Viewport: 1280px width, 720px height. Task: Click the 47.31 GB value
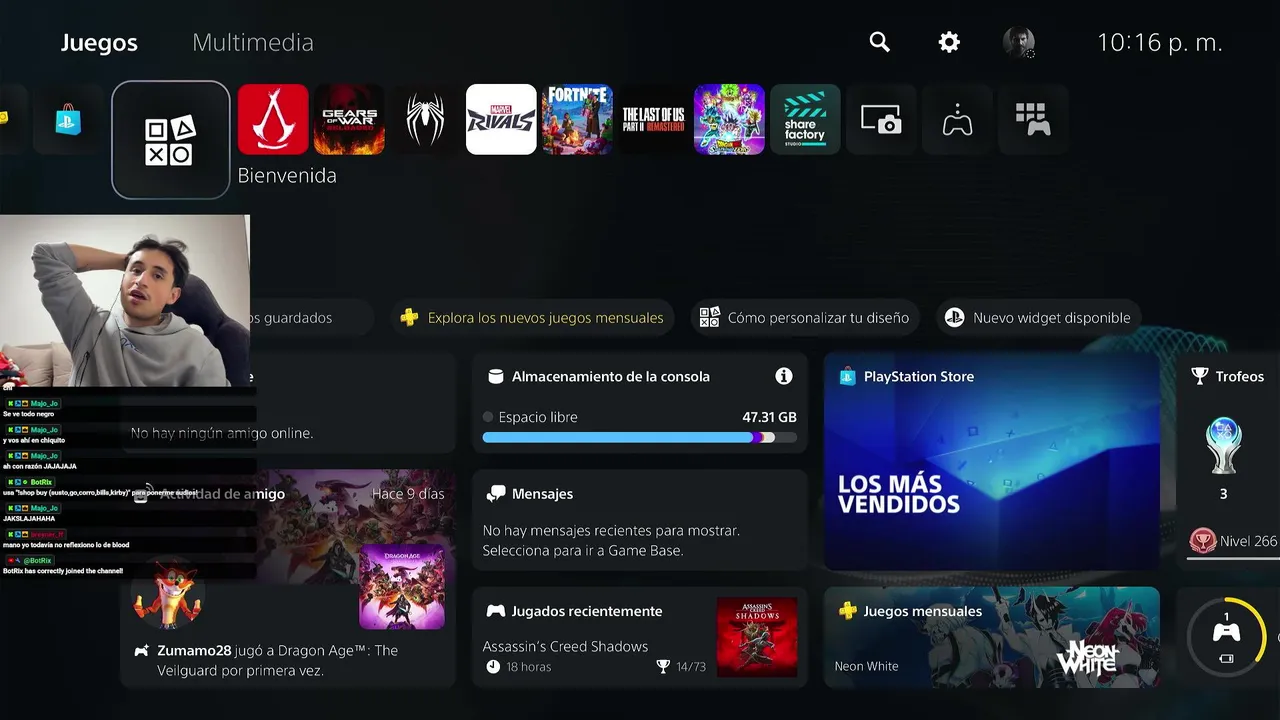(x=769, y=417)
